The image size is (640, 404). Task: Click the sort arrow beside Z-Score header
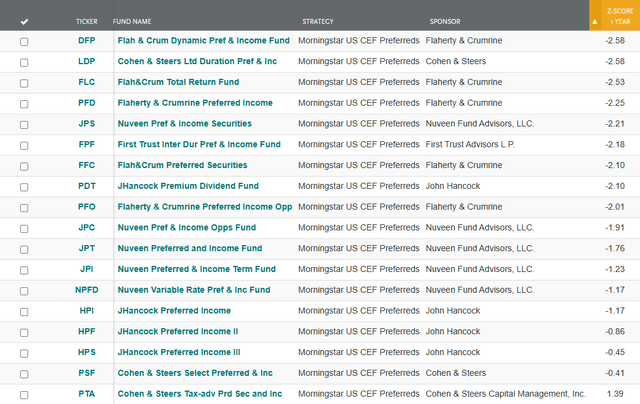tap(595, 22)
